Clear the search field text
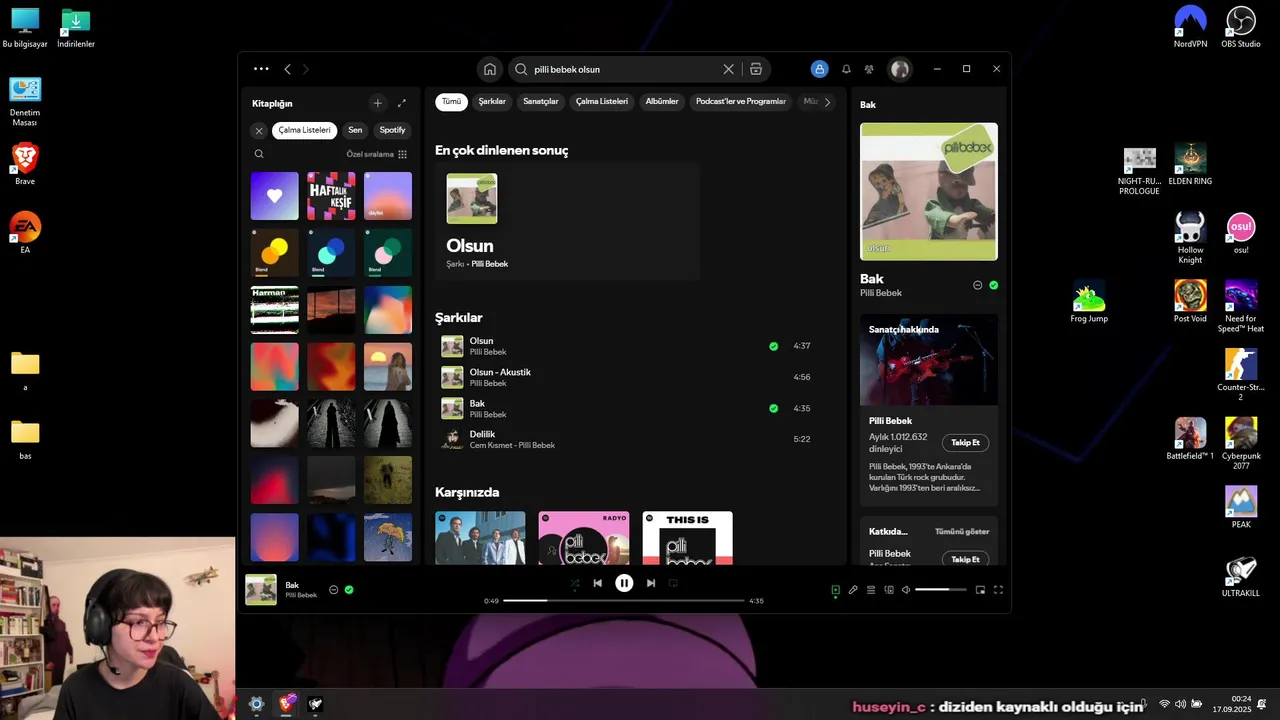1280x720 pixels. coord(728,69)
